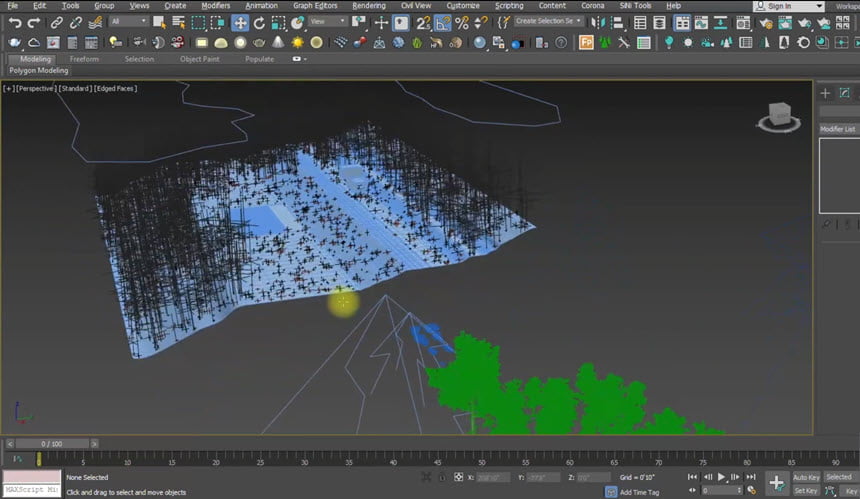Image resolution: width=860 pixels, height=499 pixels.
Task: Click the Use Pivot Point Center icon
Action: pos(358,23)
